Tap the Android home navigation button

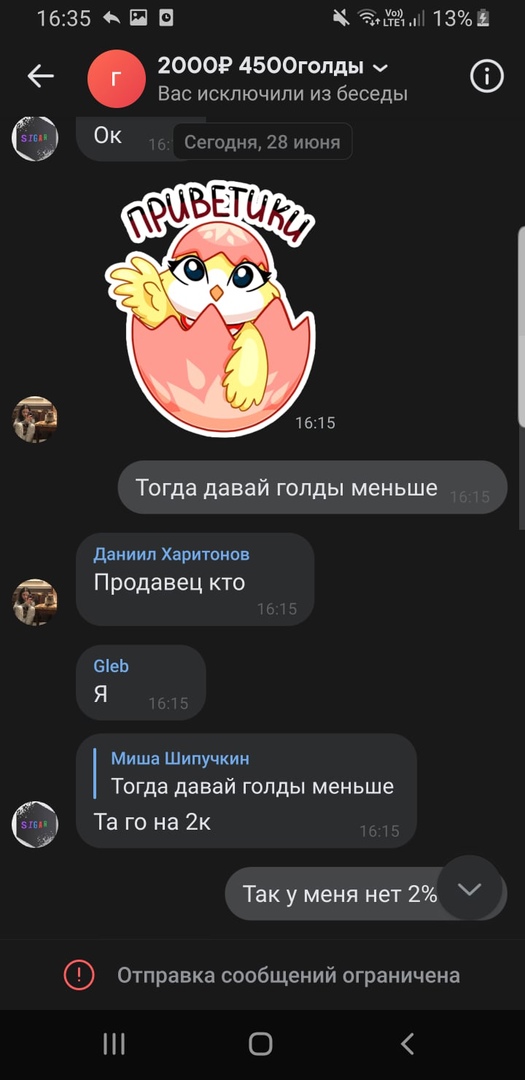pyautogui.click(x=260, y=1044)
